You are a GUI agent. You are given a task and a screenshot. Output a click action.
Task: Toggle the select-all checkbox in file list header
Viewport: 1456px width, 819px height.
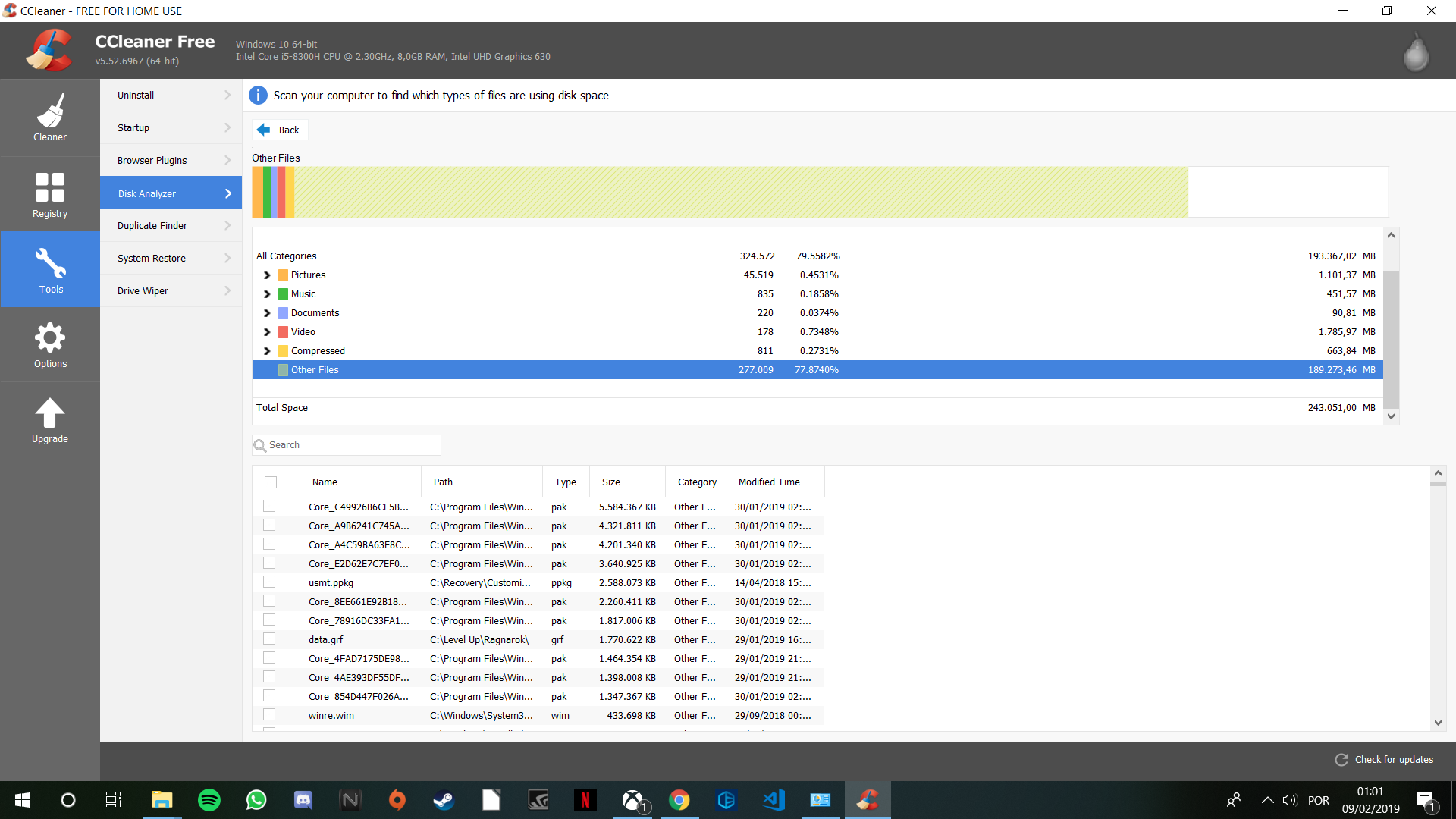271,482
